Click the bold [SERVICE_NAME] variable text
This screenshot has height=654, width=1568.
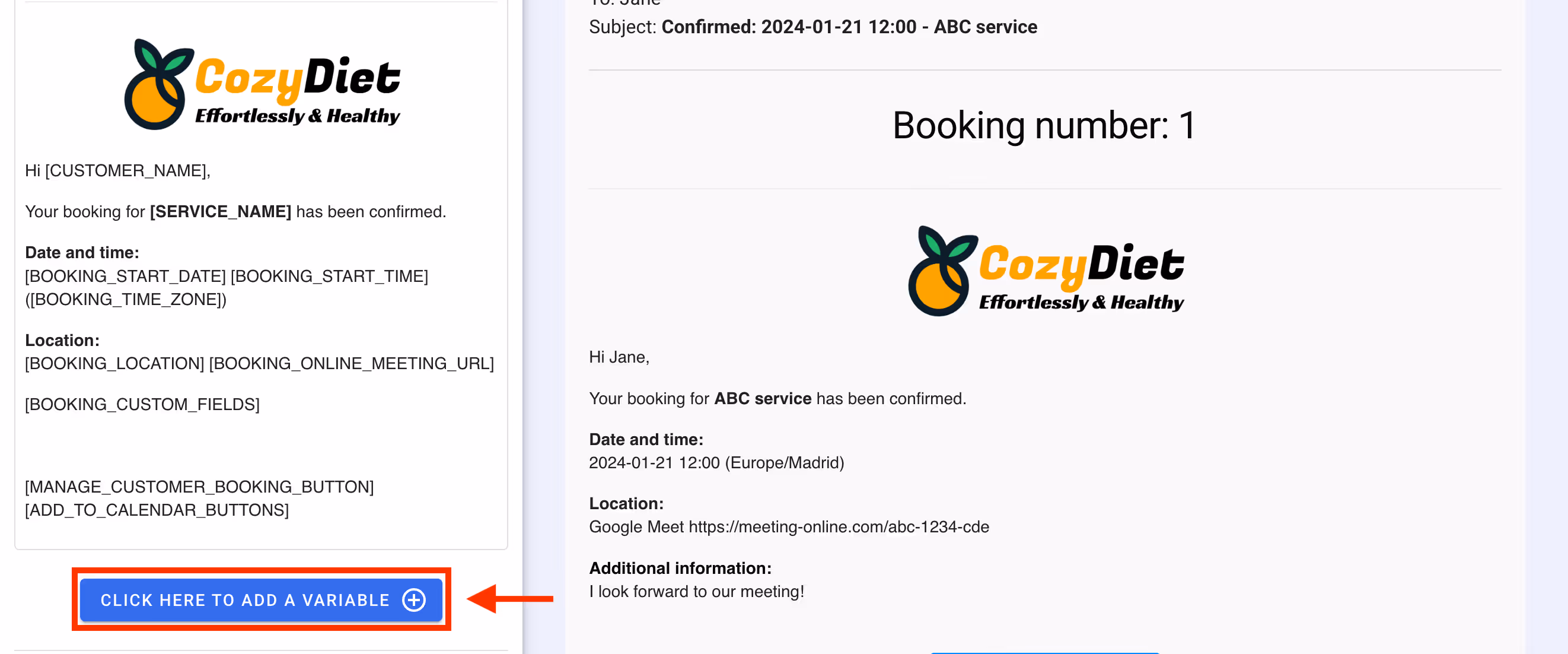[221, 211]
